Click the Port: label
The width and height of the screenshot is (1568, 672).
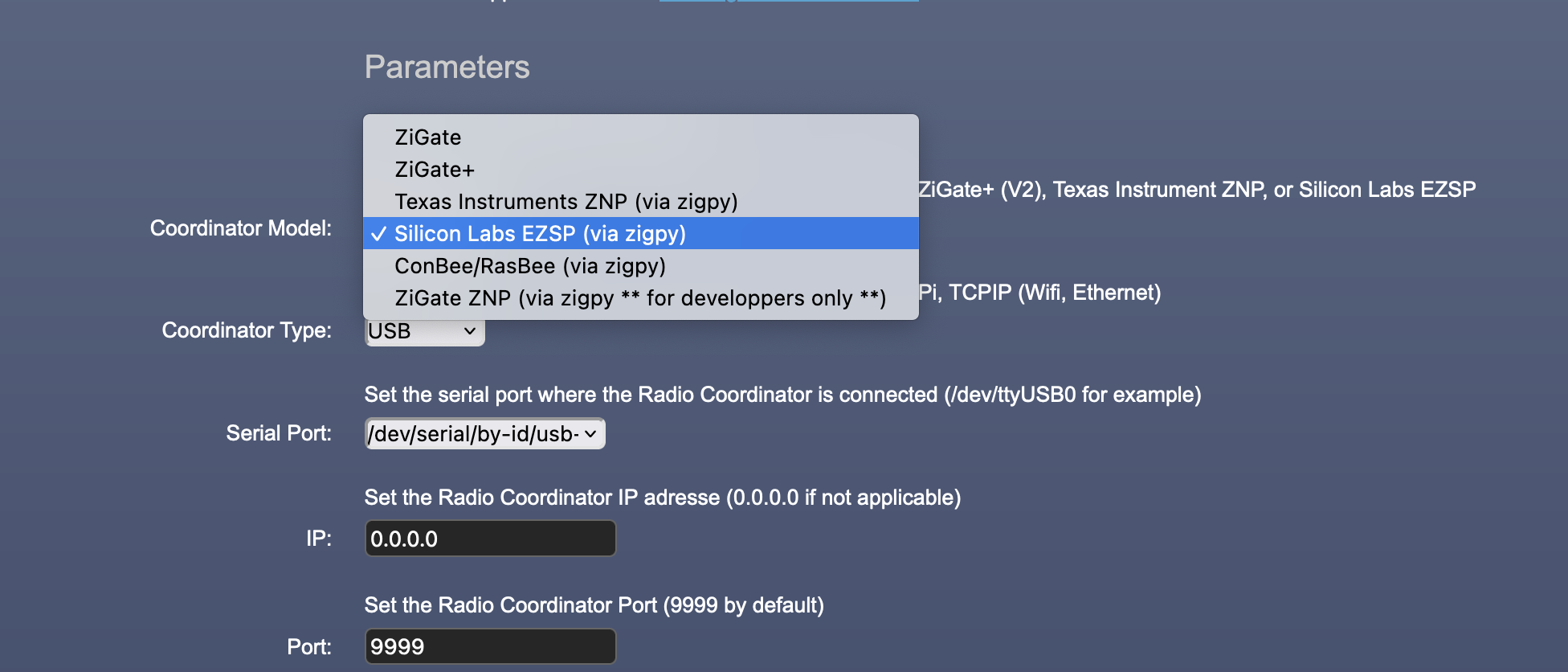(x=309, y=647)
